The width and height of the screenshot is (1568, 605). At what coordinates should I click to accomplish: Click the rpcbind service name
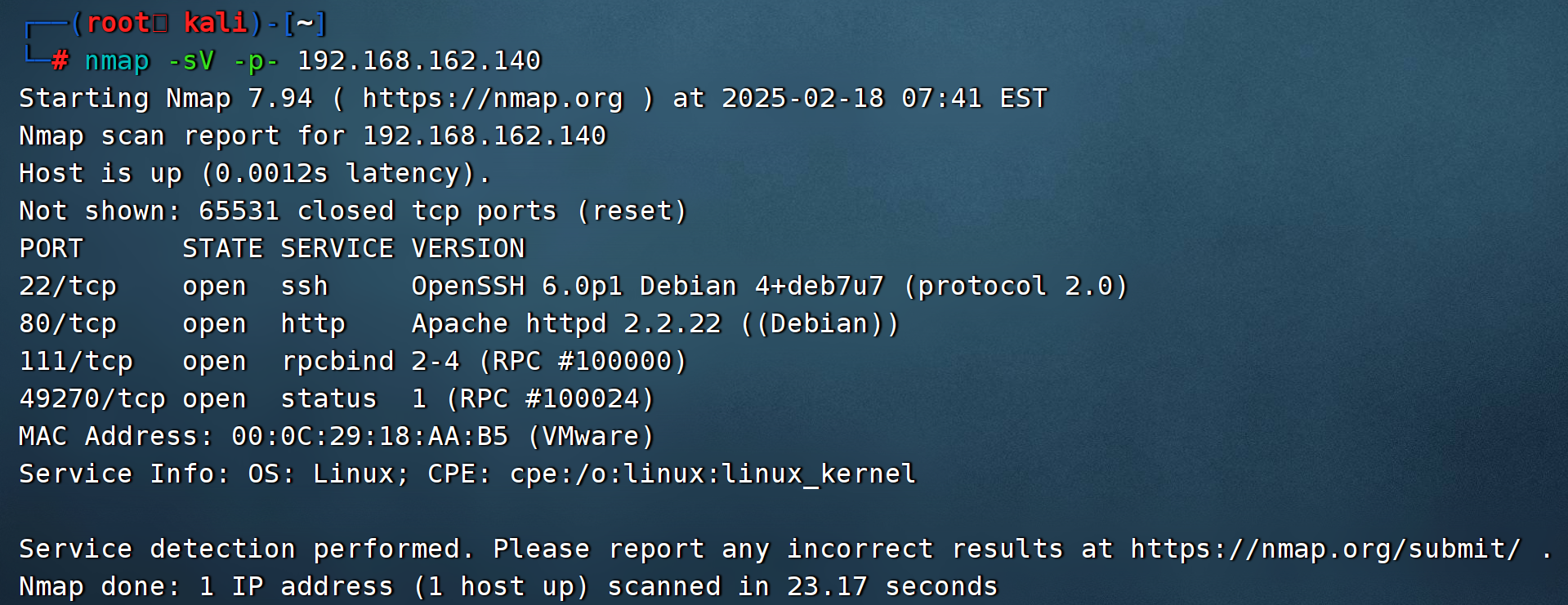(x=337, y=362)
